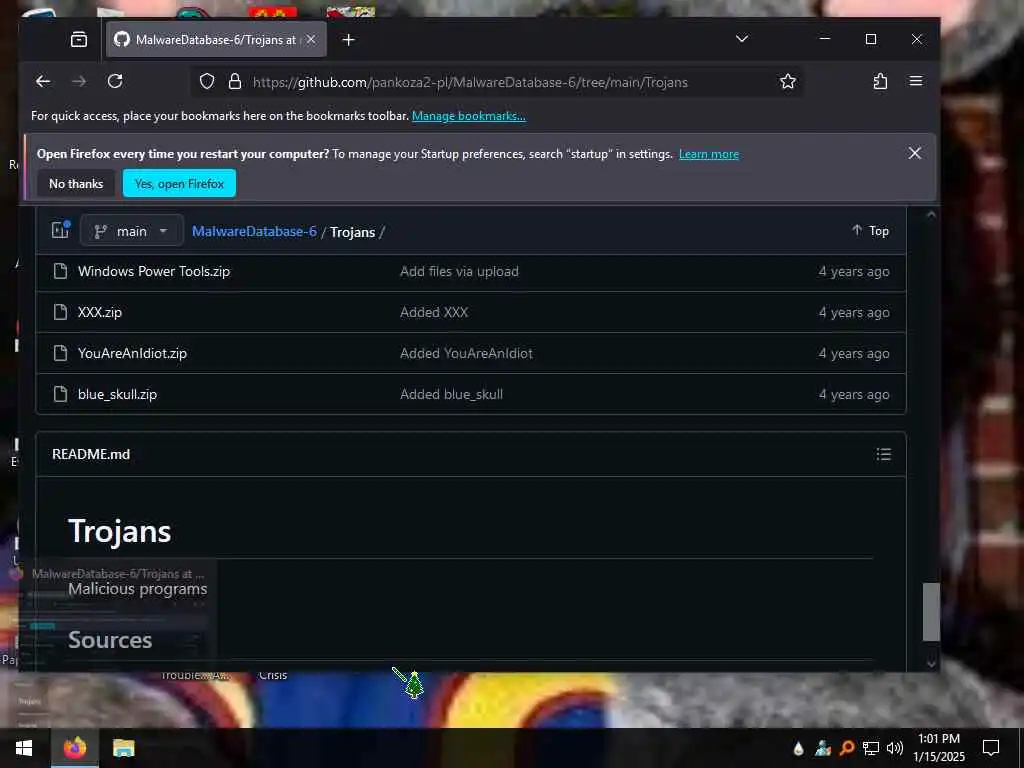
Task: Open the taskbar clock and date
Action: pyautogui.click(x=938, y=748)
